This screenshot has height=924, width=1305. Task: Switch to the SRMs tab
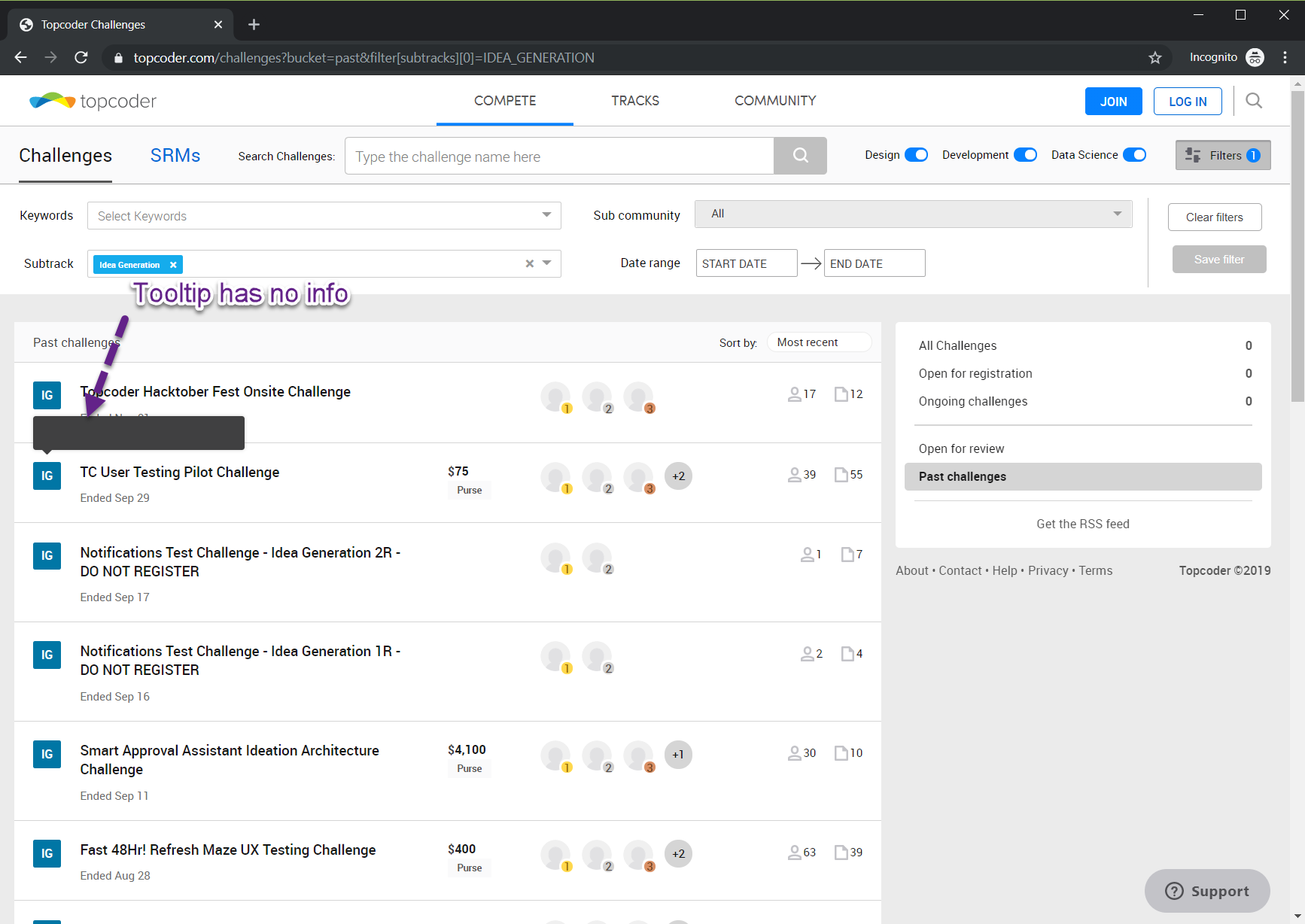(175, 156)
